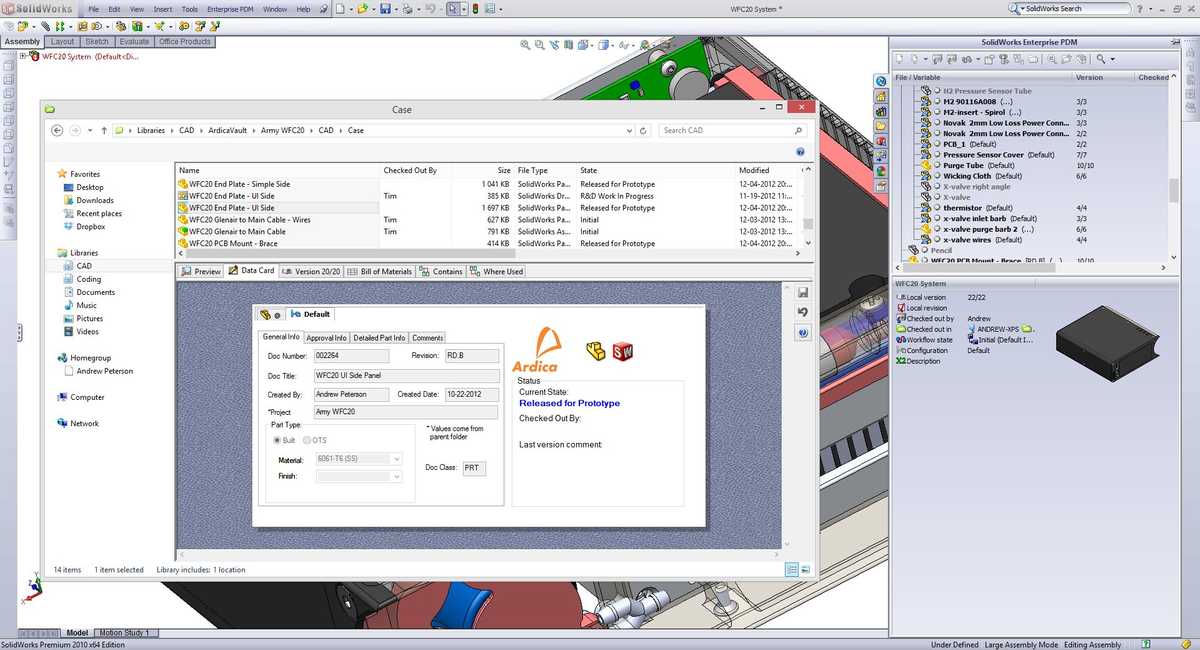Select the cursor Select tool in toolbar
Image resolution: width=1200 pixels, height=650 pixels.
click(x=453, y=9)
